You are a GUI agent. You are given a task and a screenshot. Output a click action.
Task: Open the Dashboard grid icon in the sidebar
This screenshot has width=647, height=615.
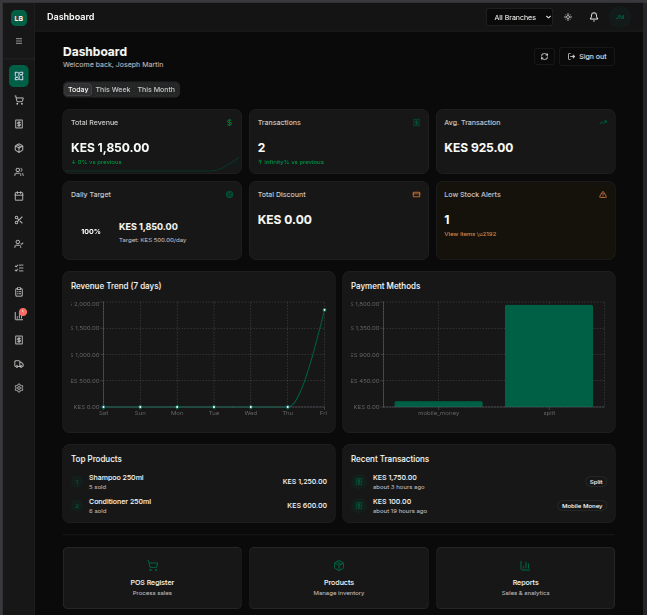coord(19,76)
